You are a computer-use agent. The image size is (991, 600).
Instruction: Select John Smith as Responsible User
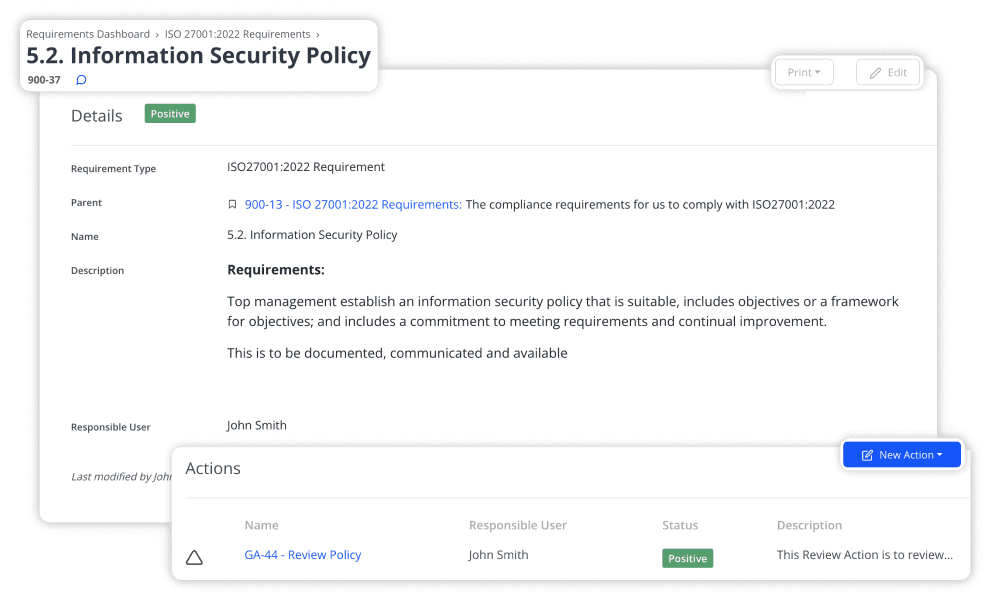pyautogui.click(x=256, y=424)
